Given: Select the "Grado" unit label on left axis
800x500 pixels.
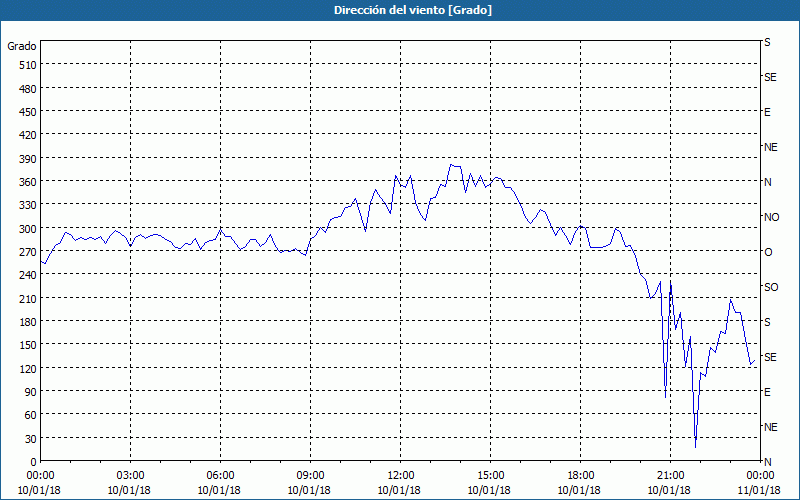Looking at the screenshot, I should [22, 46].
